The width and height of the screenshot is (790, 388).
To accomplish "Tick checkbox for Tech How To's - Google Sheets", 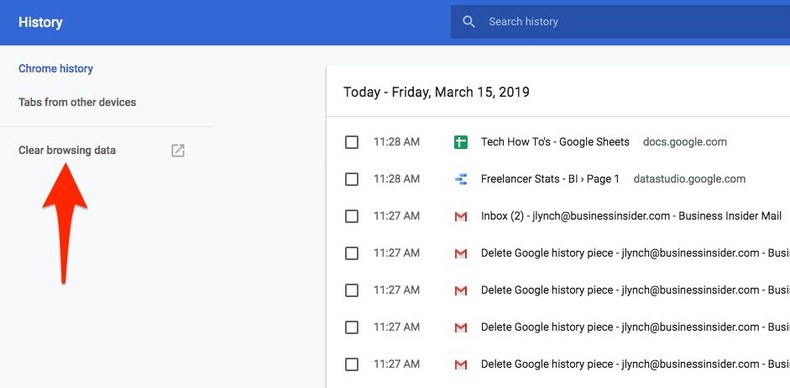I will pyautogui.click(x=352, y=142).
